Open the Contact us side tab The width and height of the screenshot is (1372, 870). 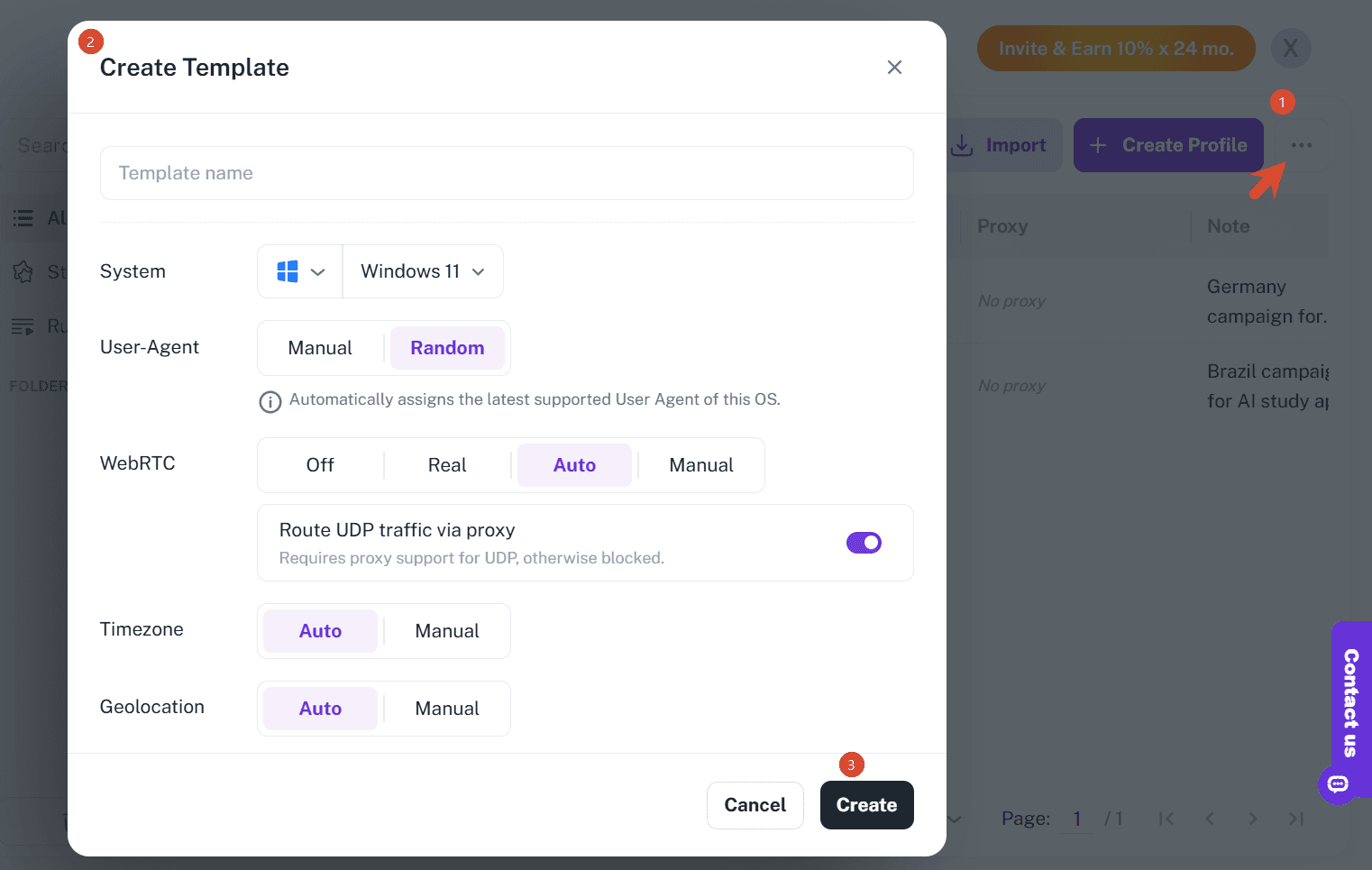[1351, 702]
